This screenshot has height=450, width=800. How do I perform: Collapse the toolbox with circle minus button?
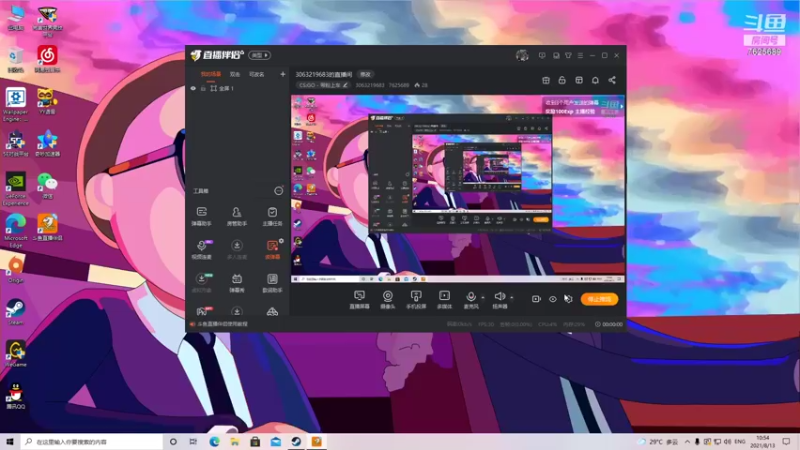coord(279,191)
